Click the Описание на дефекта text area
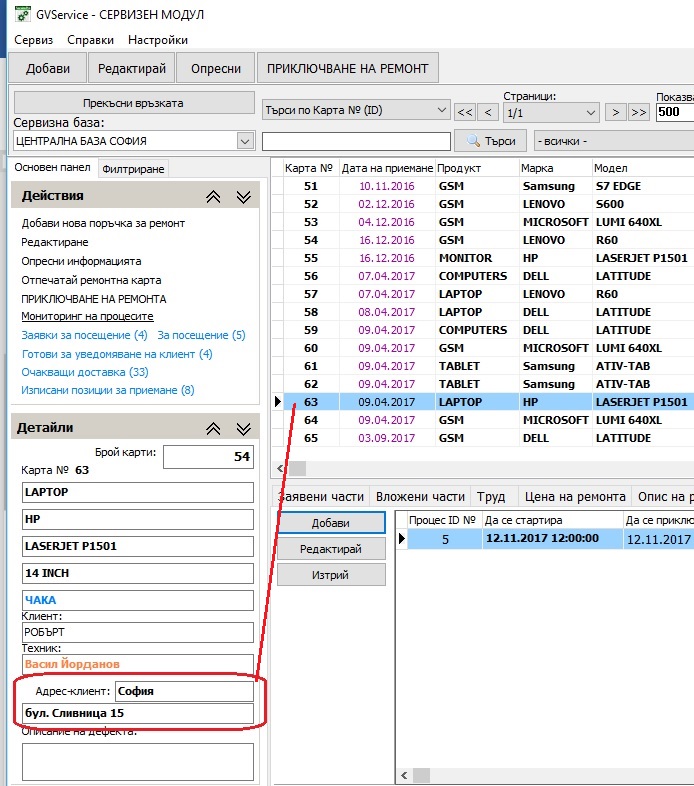 (x=138, y=761)
